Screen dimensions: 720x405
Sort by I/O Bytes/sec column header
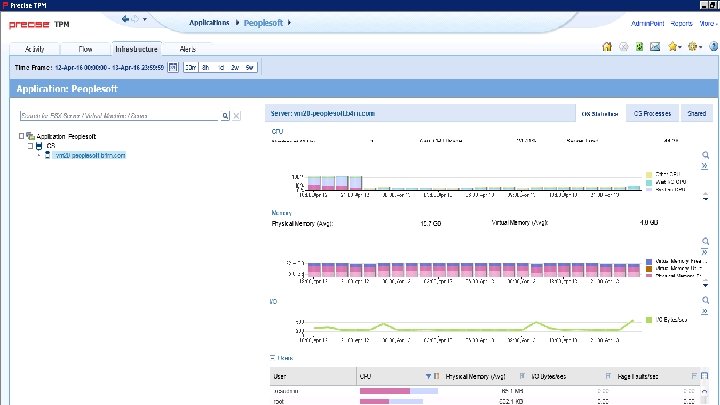(549, 376)
